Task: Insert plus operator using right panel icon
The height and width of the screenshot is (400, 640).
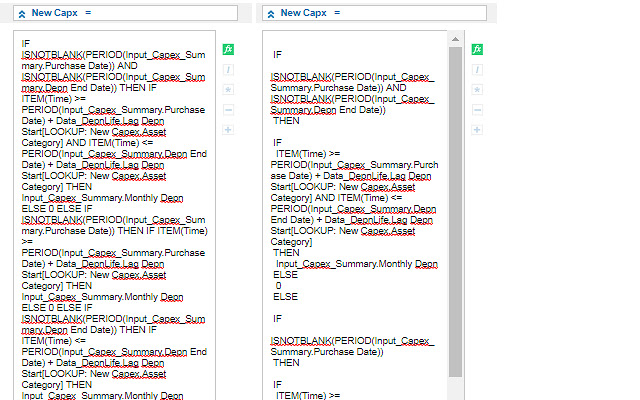Action: [x=477, y=130]
